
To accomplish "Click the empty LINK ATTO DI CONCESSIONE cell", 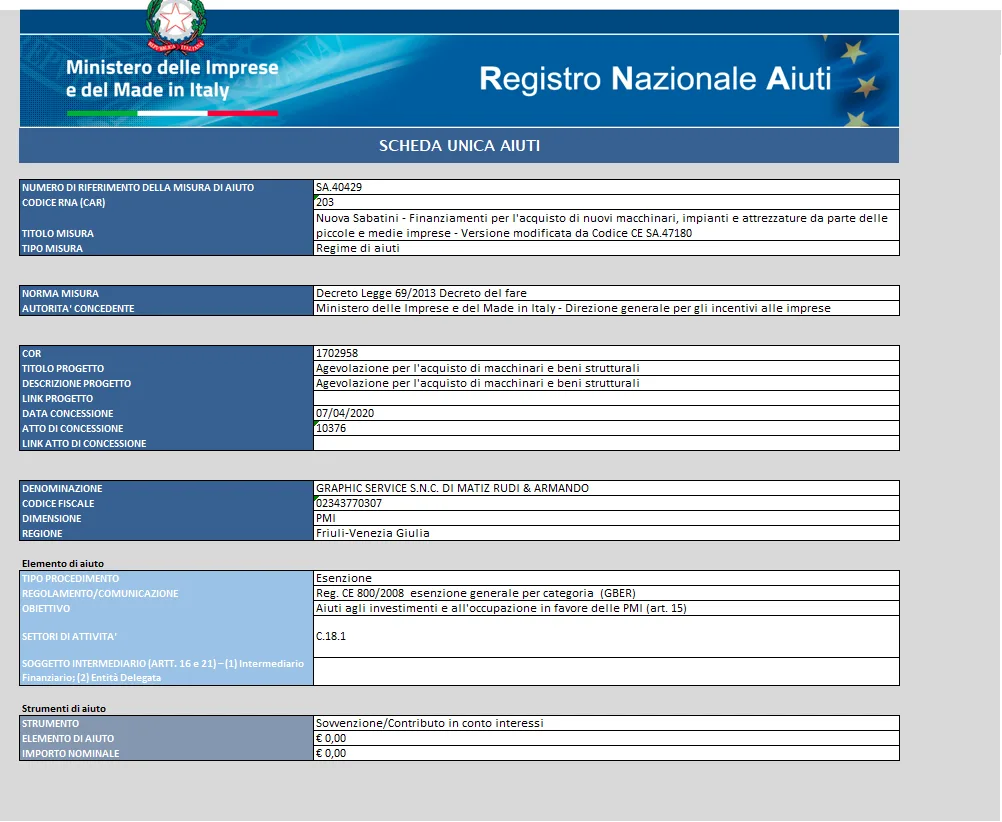I will pos(606,444).
